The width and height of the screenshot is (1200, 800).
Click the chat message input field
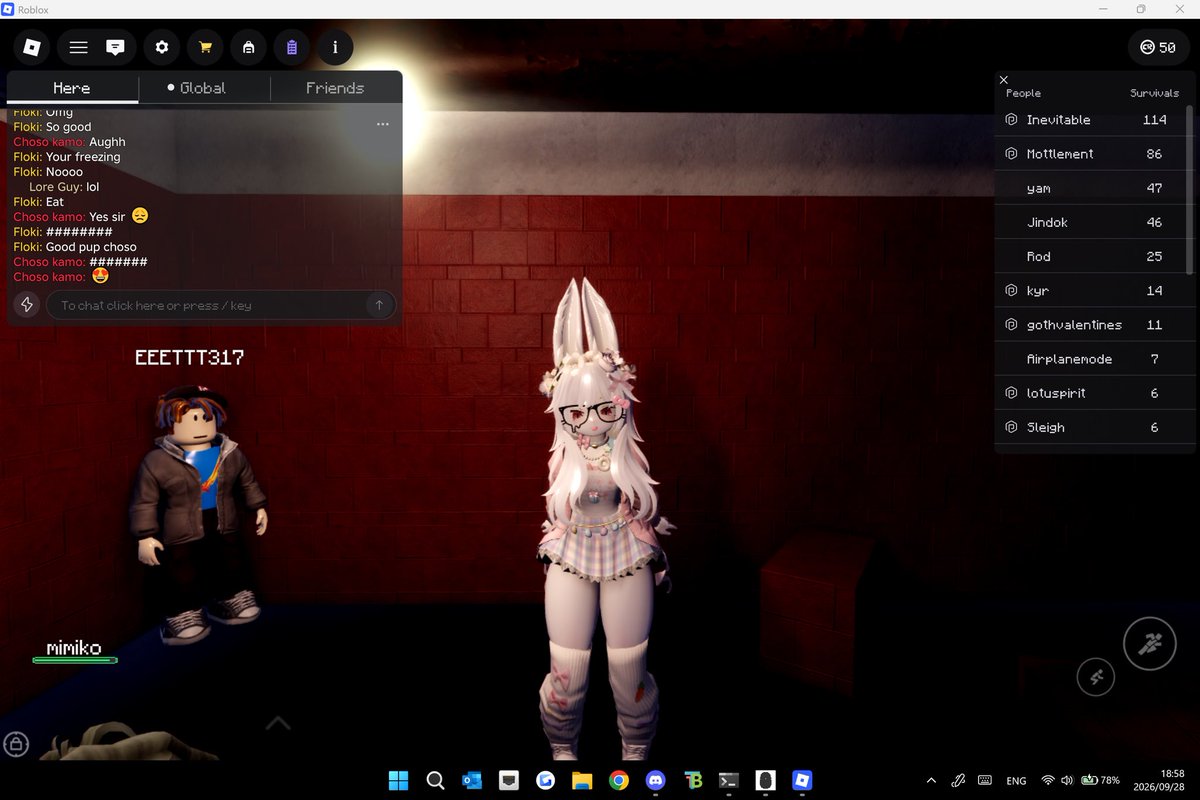[221, 305]
